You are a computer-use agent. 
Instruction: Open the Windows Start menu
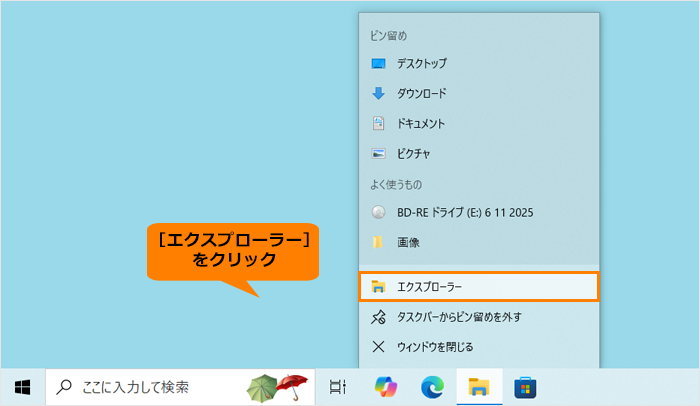click(x=22, y=386)
